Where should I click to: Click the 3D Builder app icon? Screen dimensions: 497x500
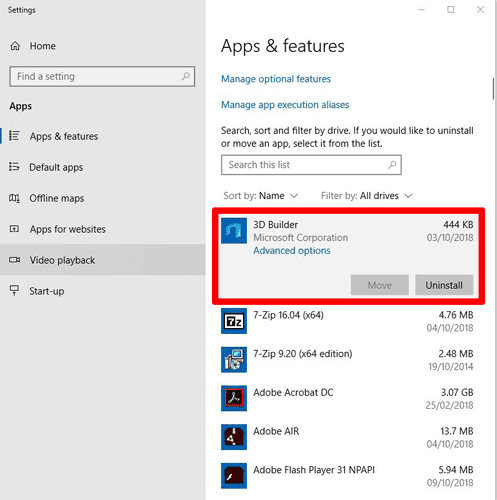(234, 231)
